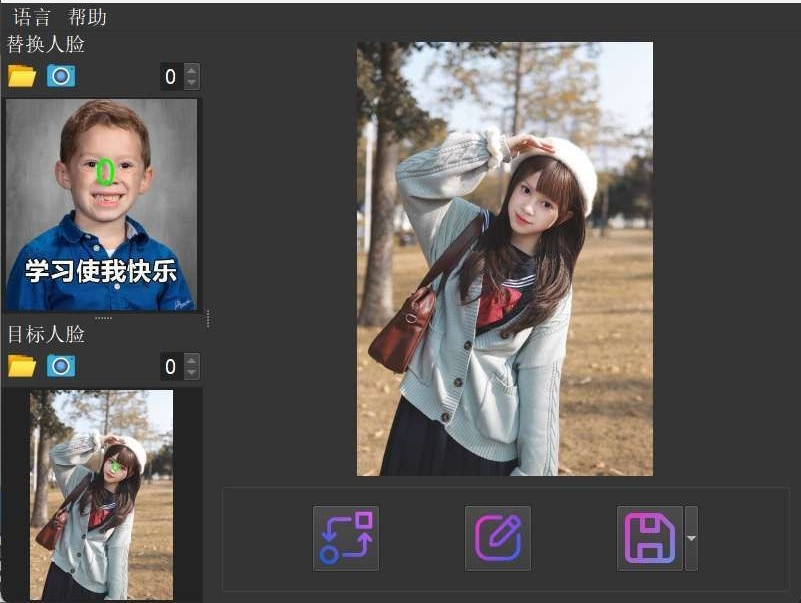Click camera icon under 替换人脸
The height and width of the screenshot is (603, 801).
pyautogui.click(x=61, y=76)
